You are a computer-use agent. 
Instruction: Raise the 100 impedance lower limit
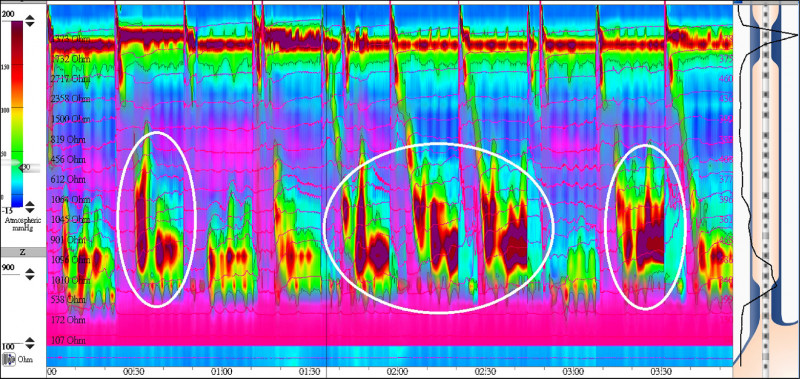pyautogui.click(x=30, y=340)
